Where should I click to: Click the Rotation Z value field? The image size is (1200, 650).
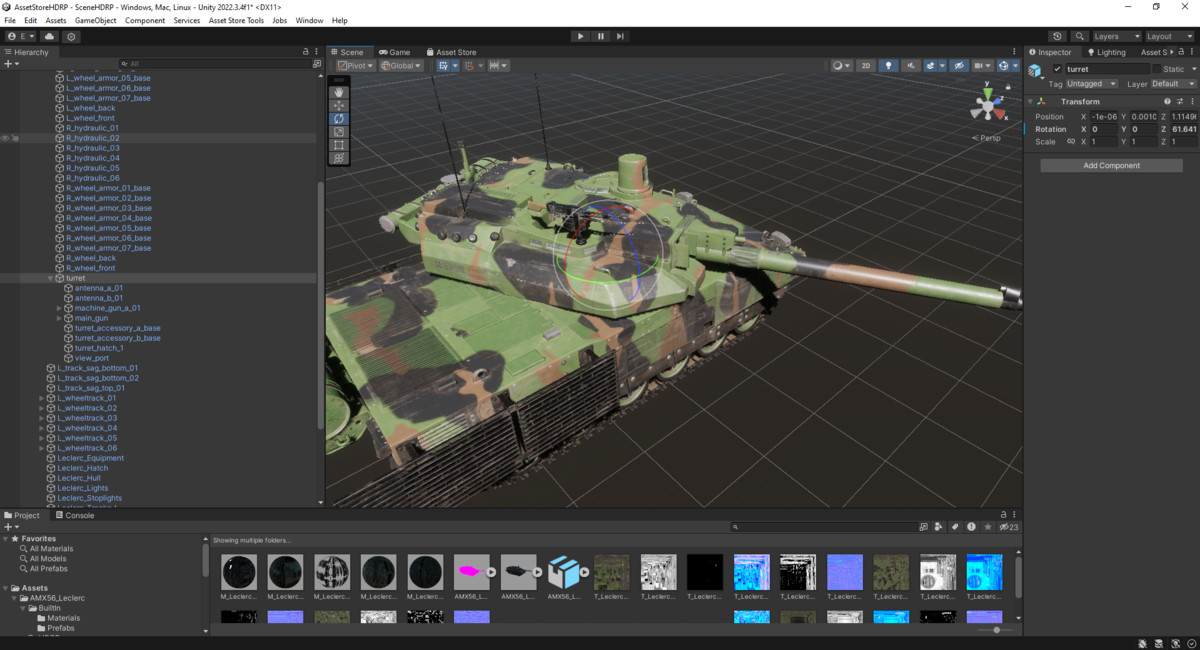1184,129
